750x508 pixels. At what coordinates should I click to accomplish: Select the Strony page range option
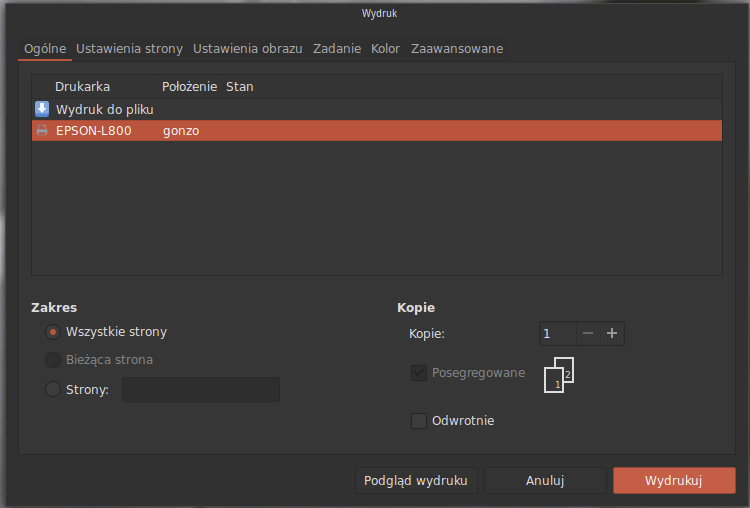pyautogui.click(x=53, y=389)
